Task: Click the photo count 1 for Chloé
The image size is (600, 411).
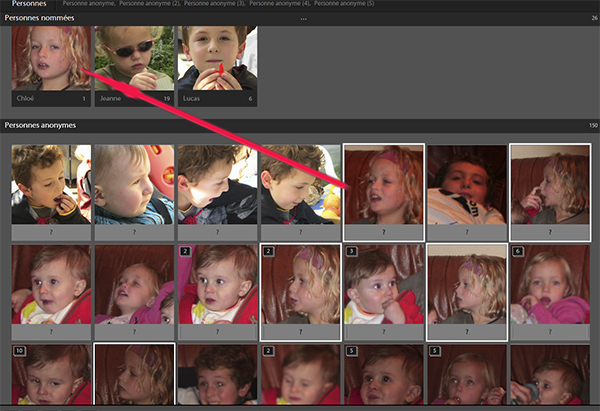Action: click(x=84, y=99)
